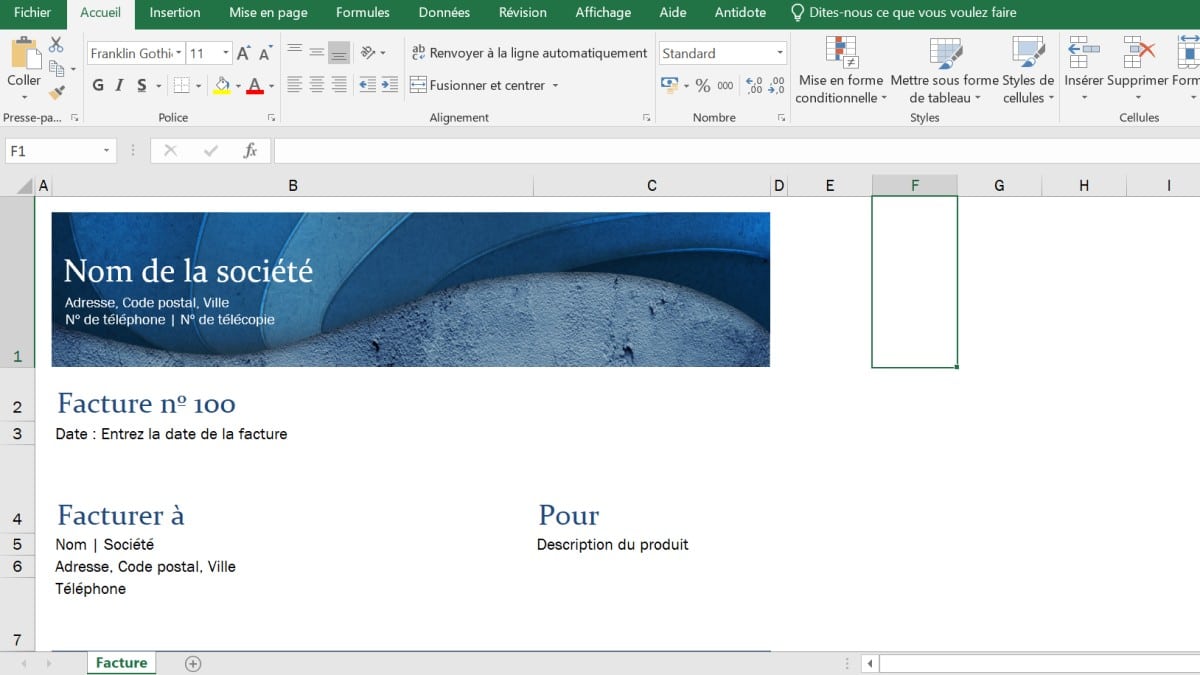Viewport: 1200px width, 675px height.
Task: Click the Cut scissors icon
Action: 56,45
